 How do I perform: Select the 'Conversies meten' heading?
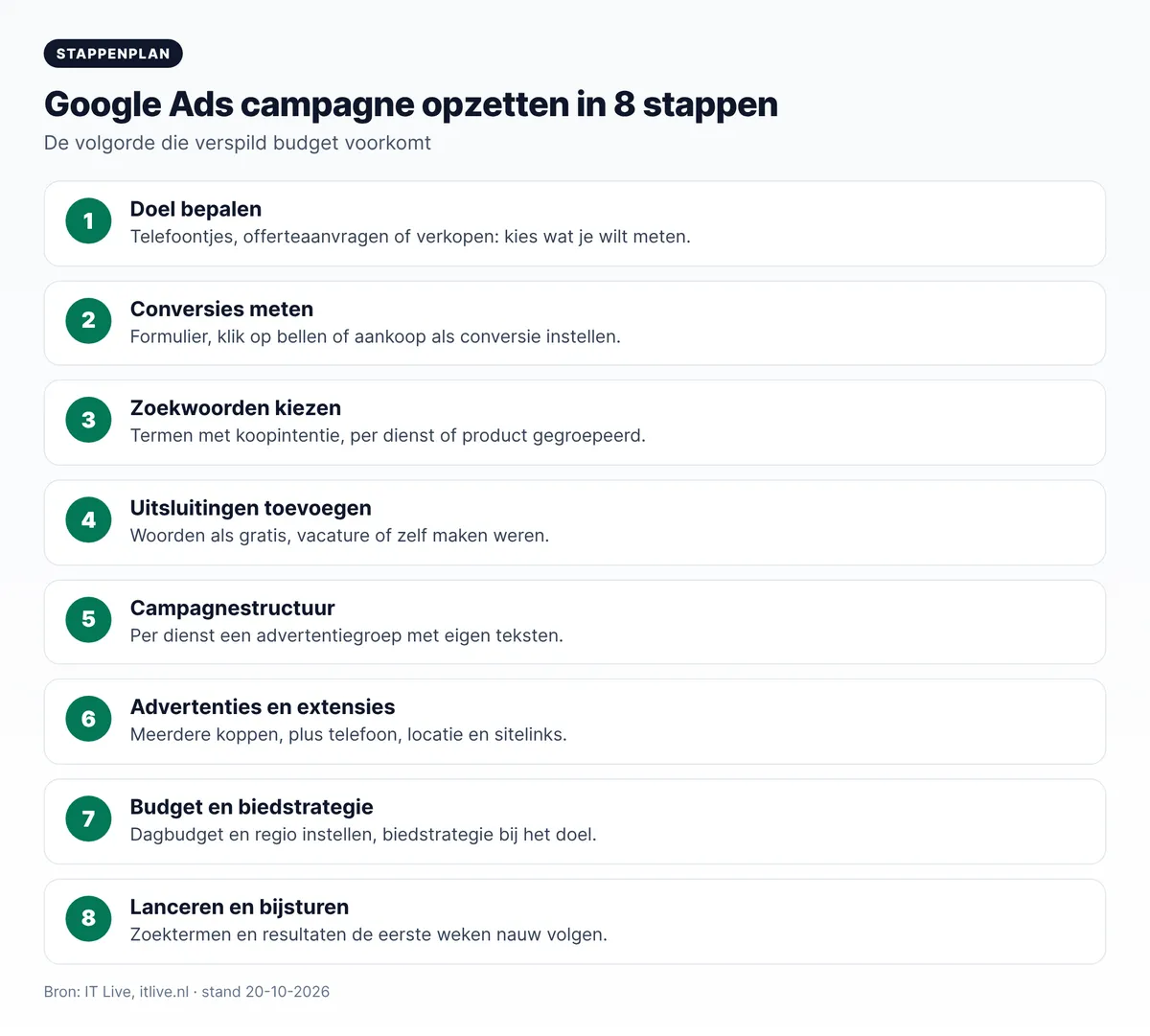tap(221, 309)
